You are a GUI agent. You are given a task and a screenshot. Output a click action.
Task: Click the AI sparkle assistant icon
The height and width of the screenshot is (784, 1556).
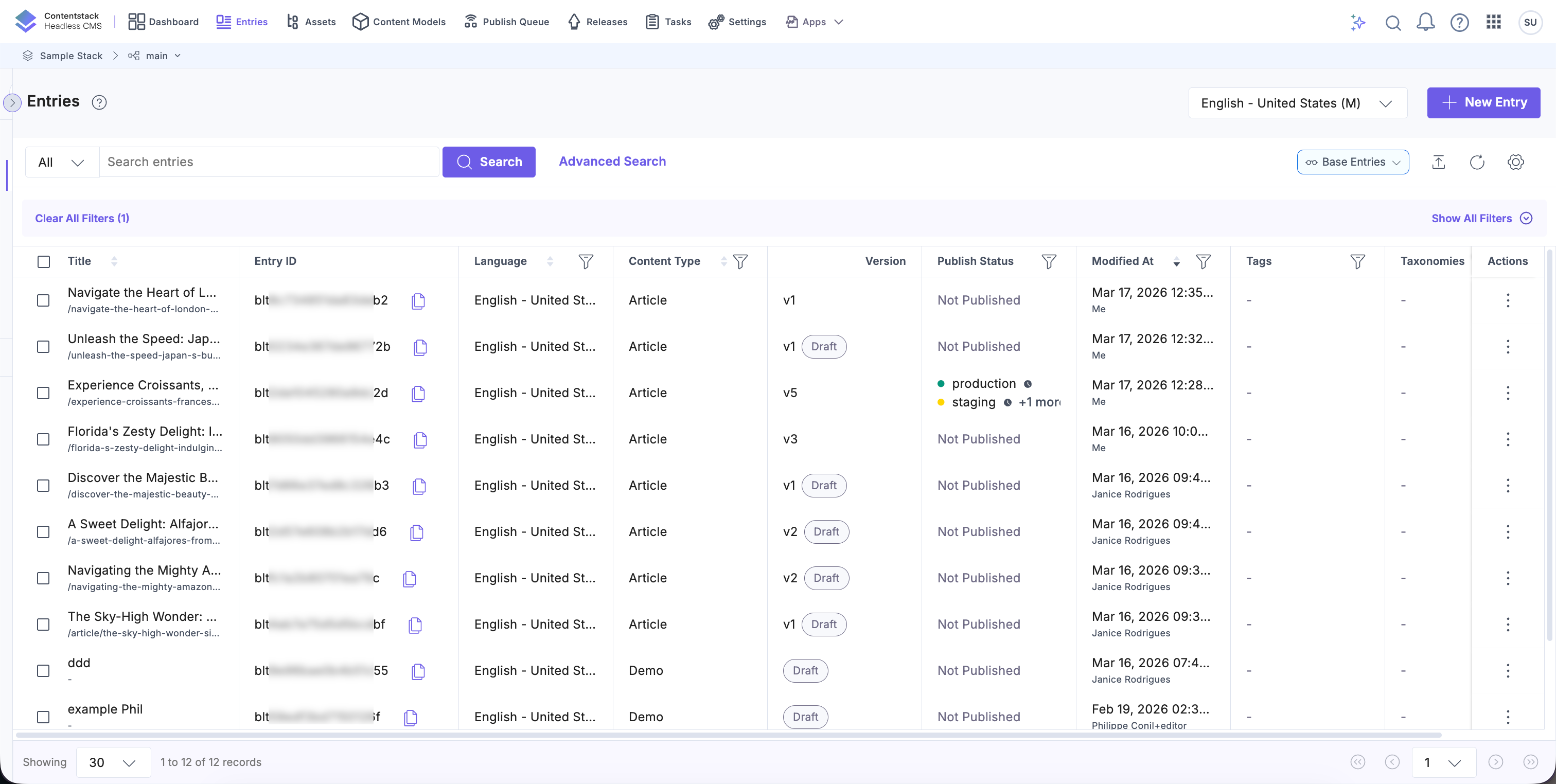(x=1358, y=22)
